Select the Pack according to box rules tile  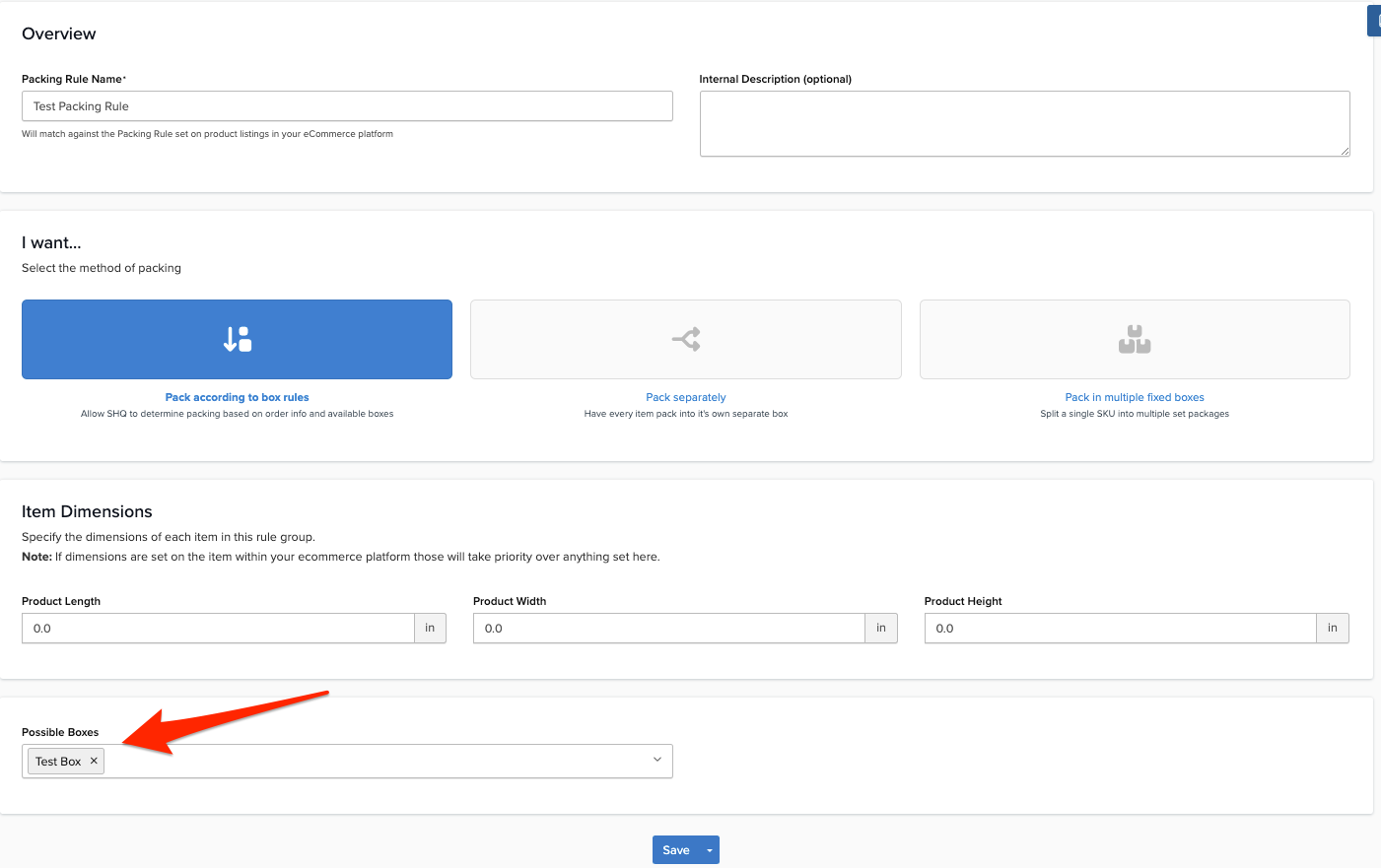[237, 339]
